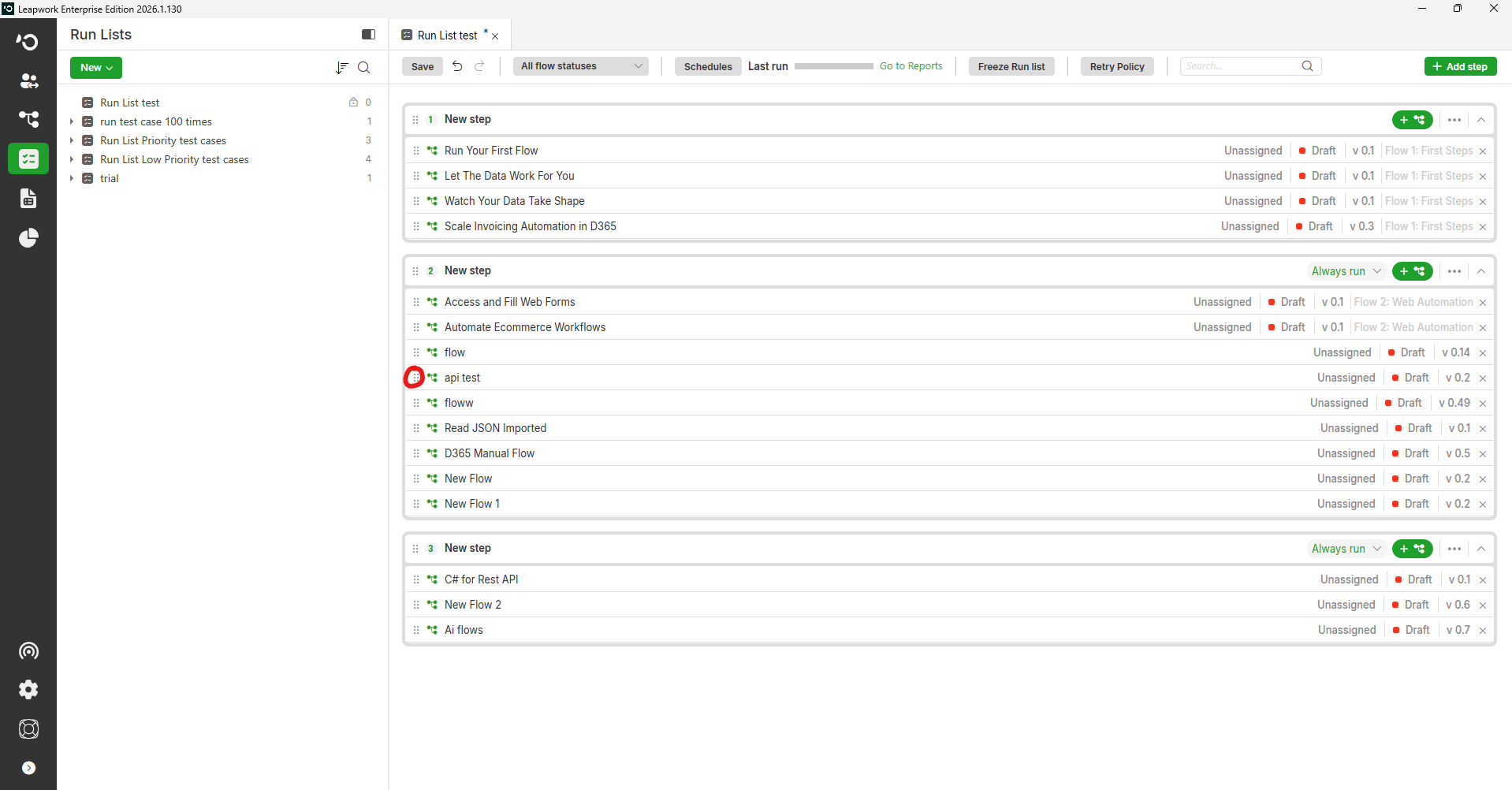Click the 'Retry Policy' button

point(1117,66)
